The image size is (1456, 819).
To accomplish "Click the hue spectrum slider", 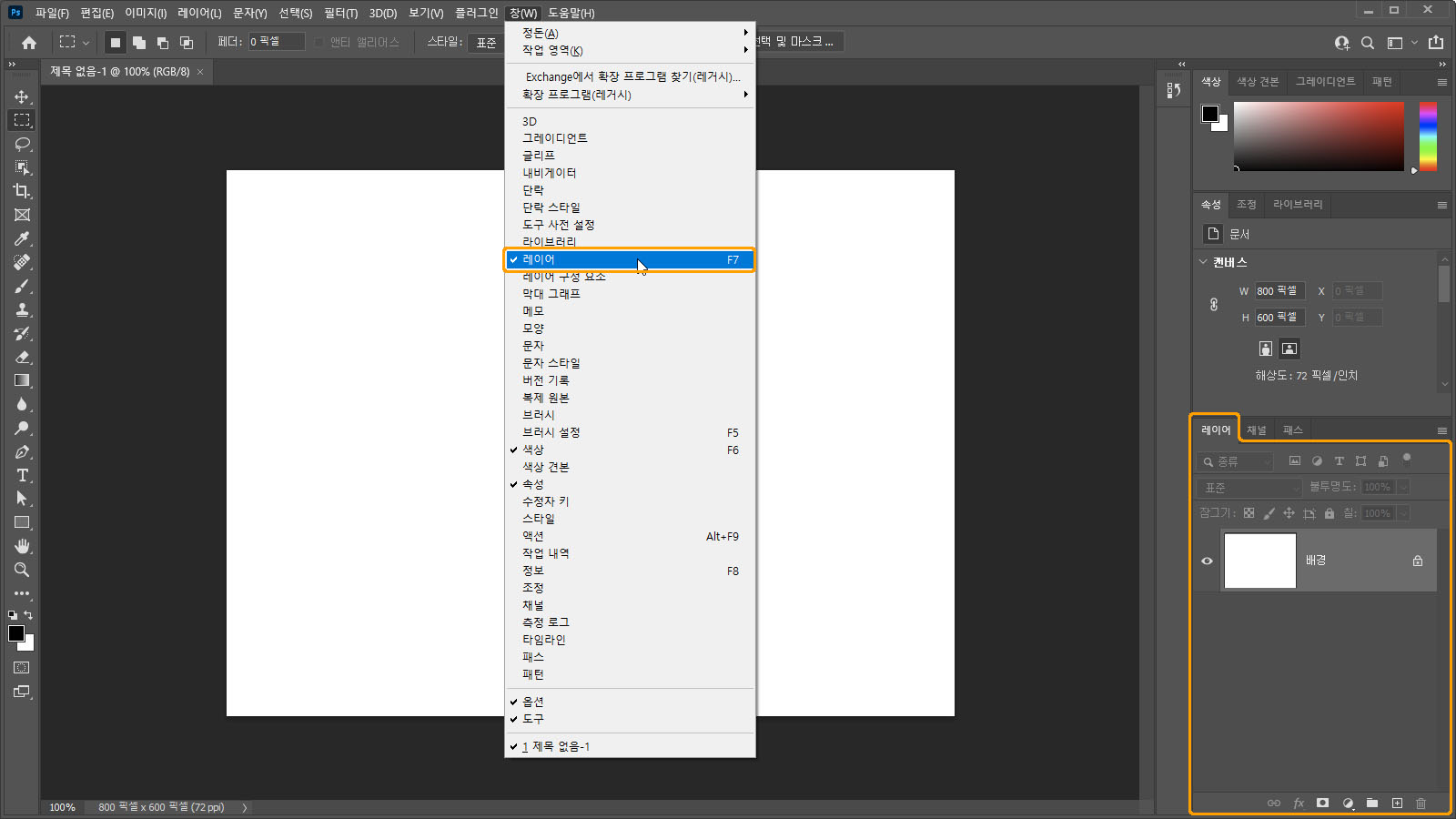I will (x=1428, y=136).
